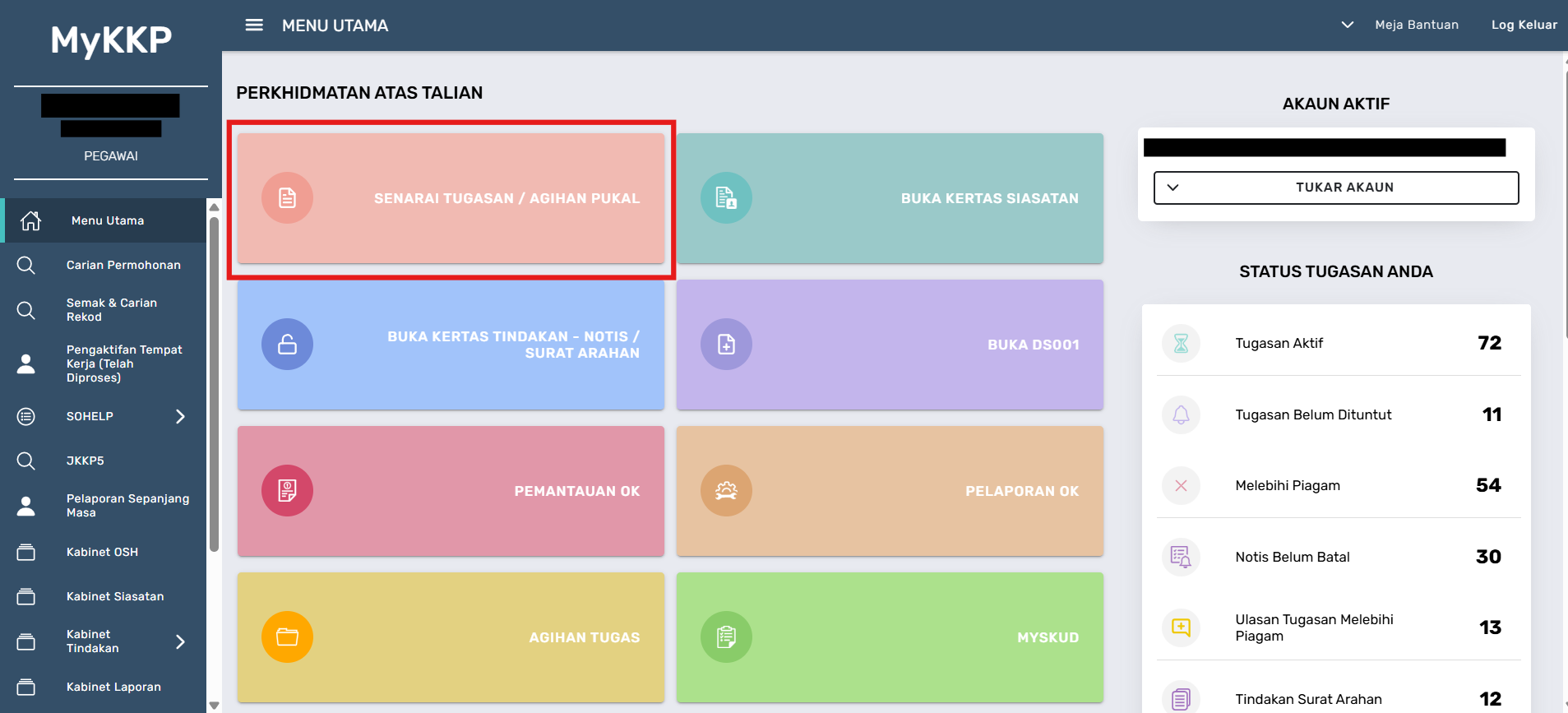Open the Pemantauan OK red icon

pyautogui.click(x=287, y=491)
